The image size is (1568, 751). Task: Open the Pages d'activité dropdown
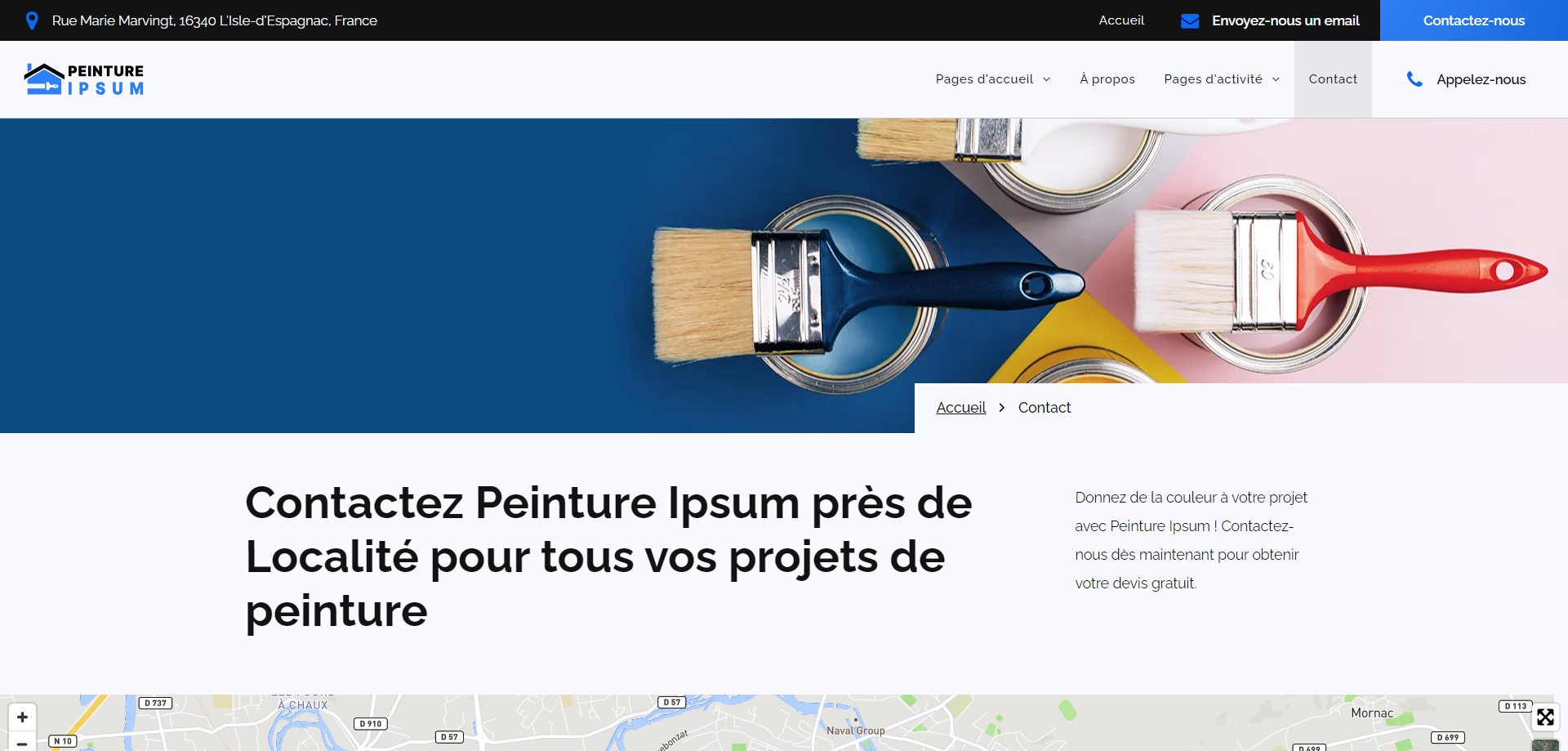pos(1221,79)
